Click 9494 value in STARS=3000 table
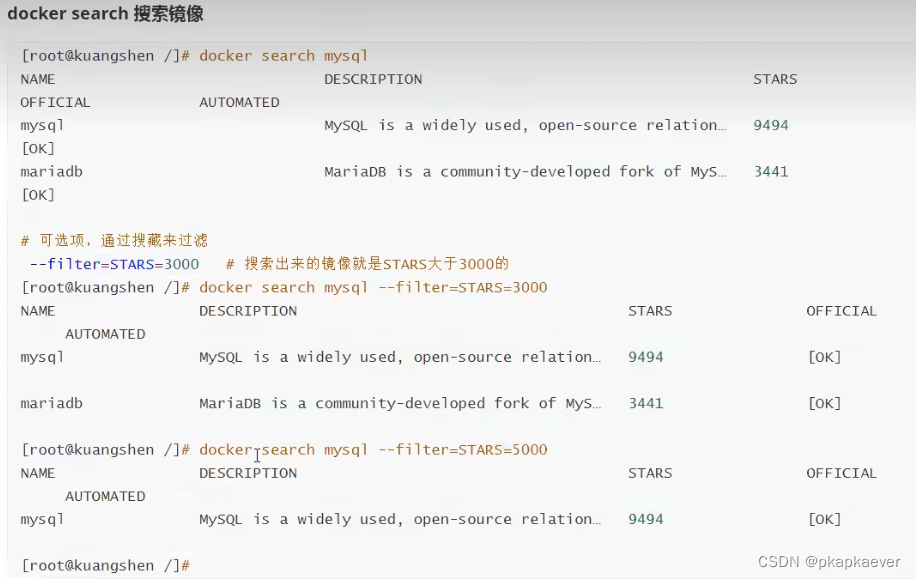The image size is (916, 579). coord(646,357)
